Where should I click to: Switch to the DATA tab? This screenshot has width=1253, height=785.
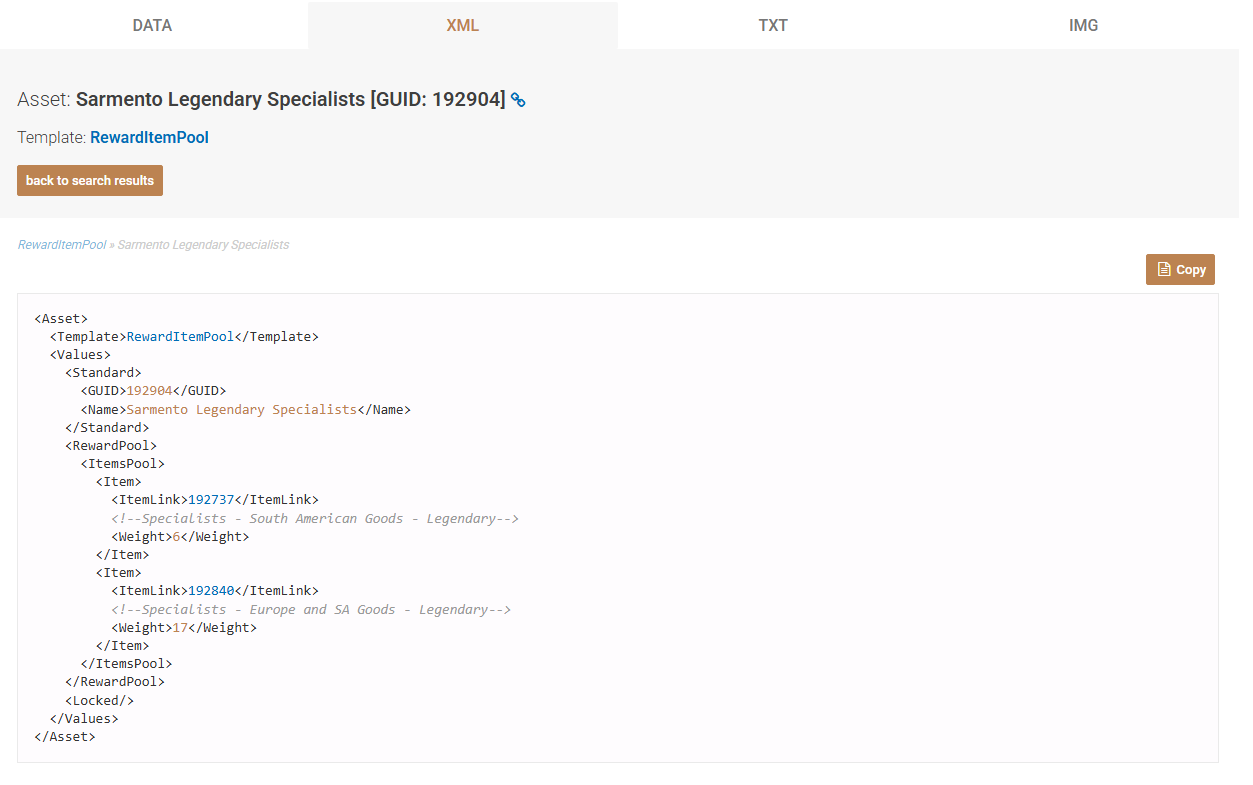coord(152,25)
